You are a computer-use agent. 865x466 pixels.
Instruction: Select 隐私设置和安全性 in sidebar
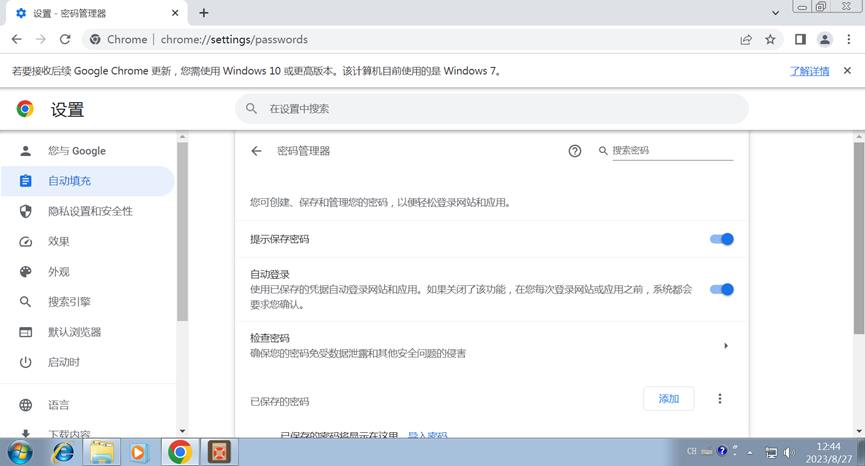(90, 211)
